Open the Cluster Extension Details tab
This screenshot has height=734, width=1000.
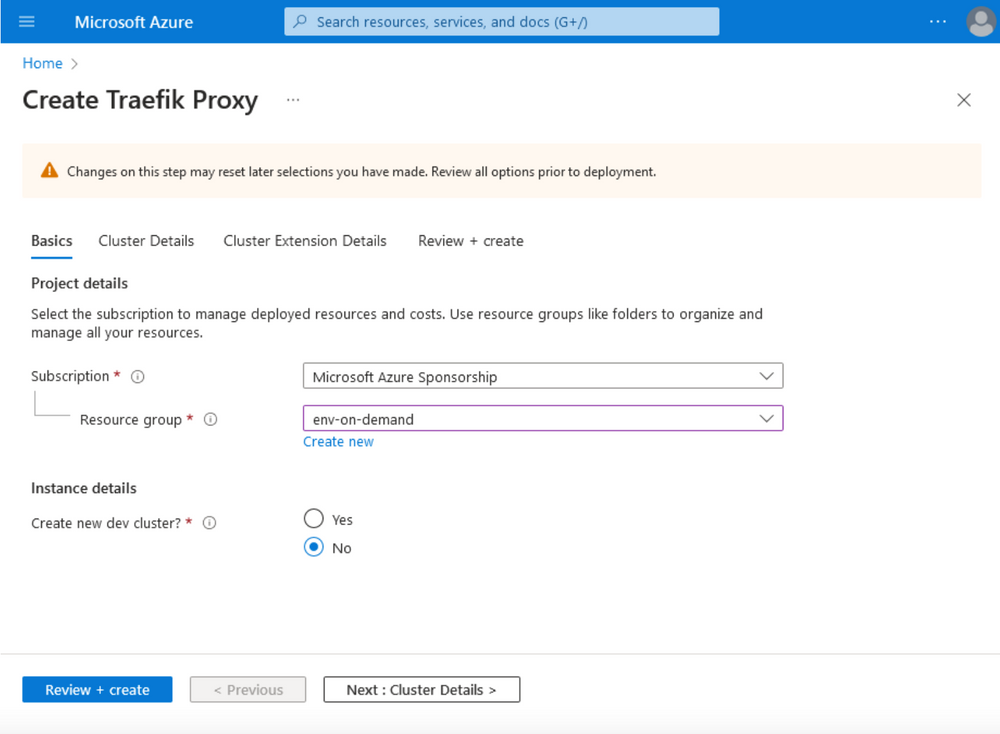[x=304, y=241]
